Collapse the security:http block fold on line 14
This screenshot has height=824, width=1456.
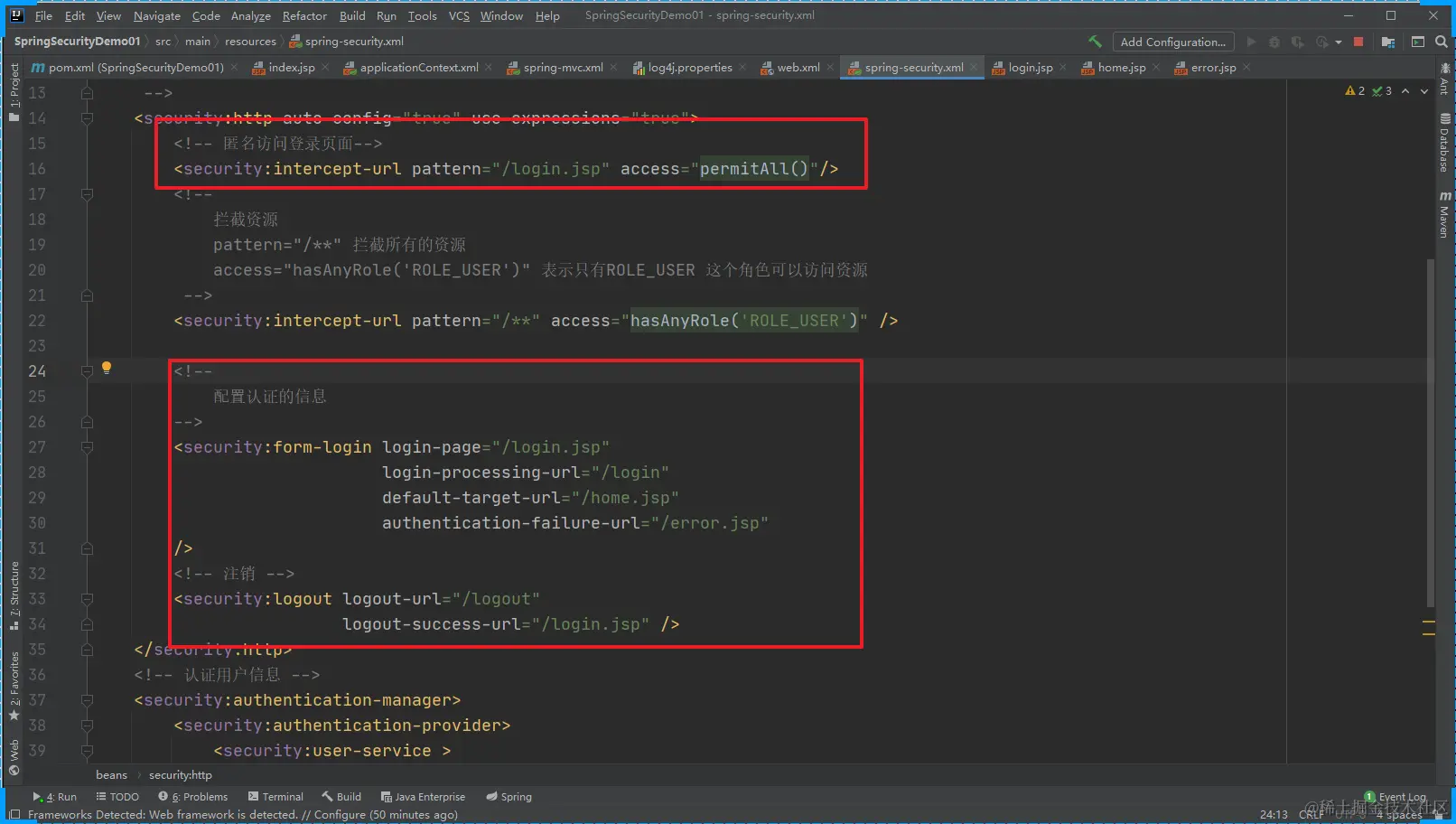[x=87, y=118]
